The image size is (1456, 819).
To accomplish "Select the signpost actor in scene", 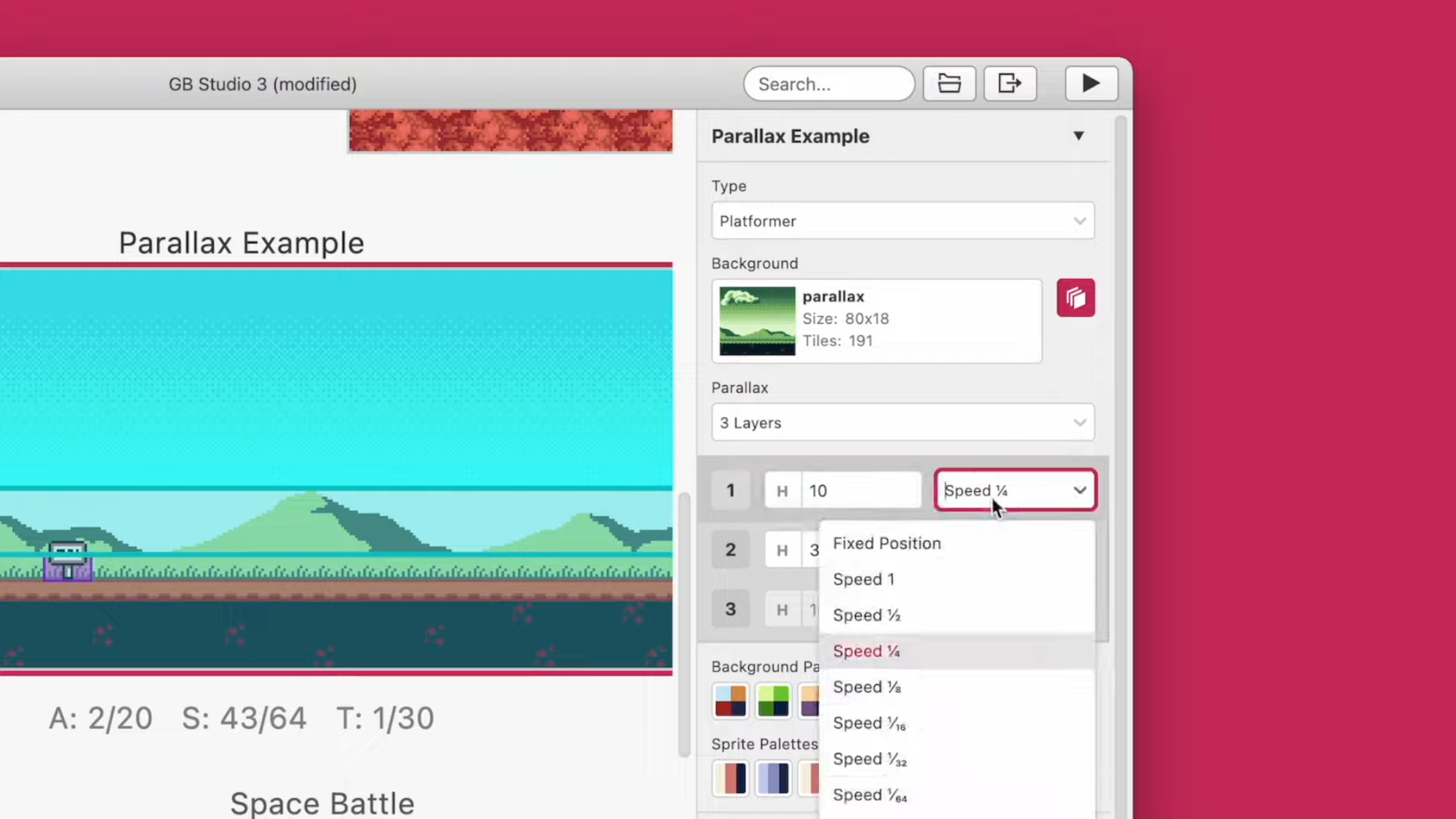I will (x=68, y=561).
